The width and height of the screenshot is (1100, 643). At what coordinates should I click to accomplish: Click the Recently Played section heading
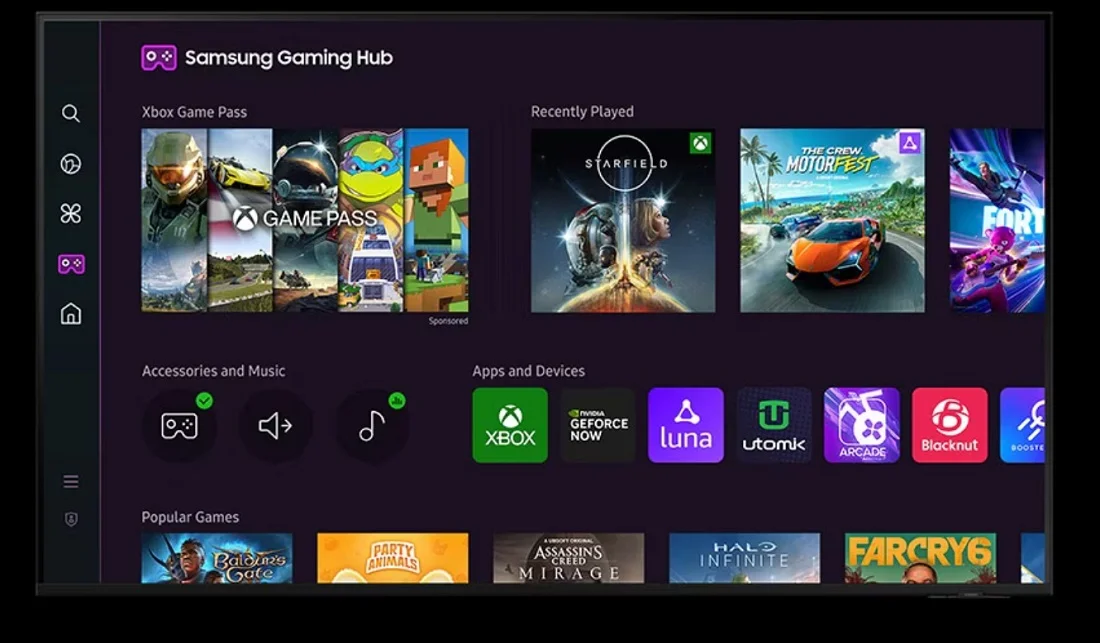pyautogui.click(x=582, y=111)
